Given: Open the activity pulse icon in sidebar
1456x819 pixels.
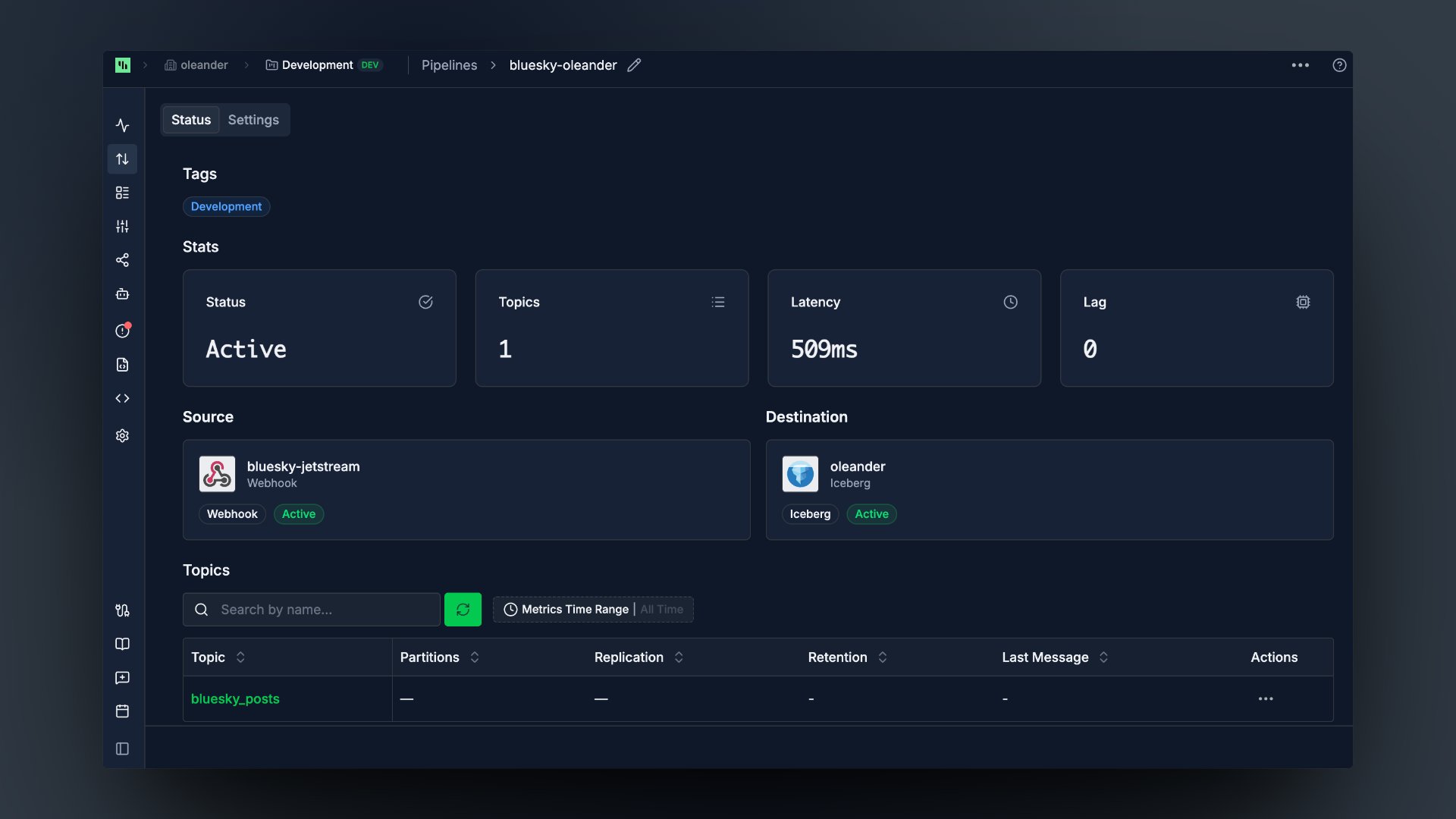Looking at the screenshot, I should pos(122,125).
